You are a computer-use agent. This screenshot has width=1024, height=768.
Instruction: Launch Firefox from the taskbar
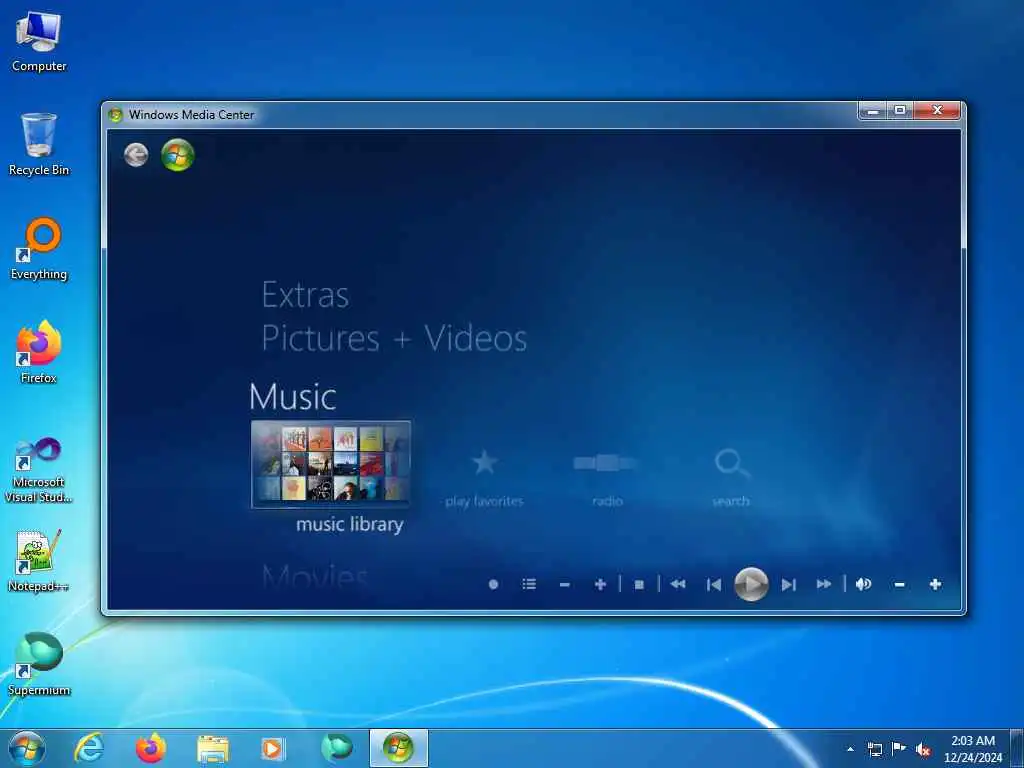pyautogui.click(x=150, y=748)
